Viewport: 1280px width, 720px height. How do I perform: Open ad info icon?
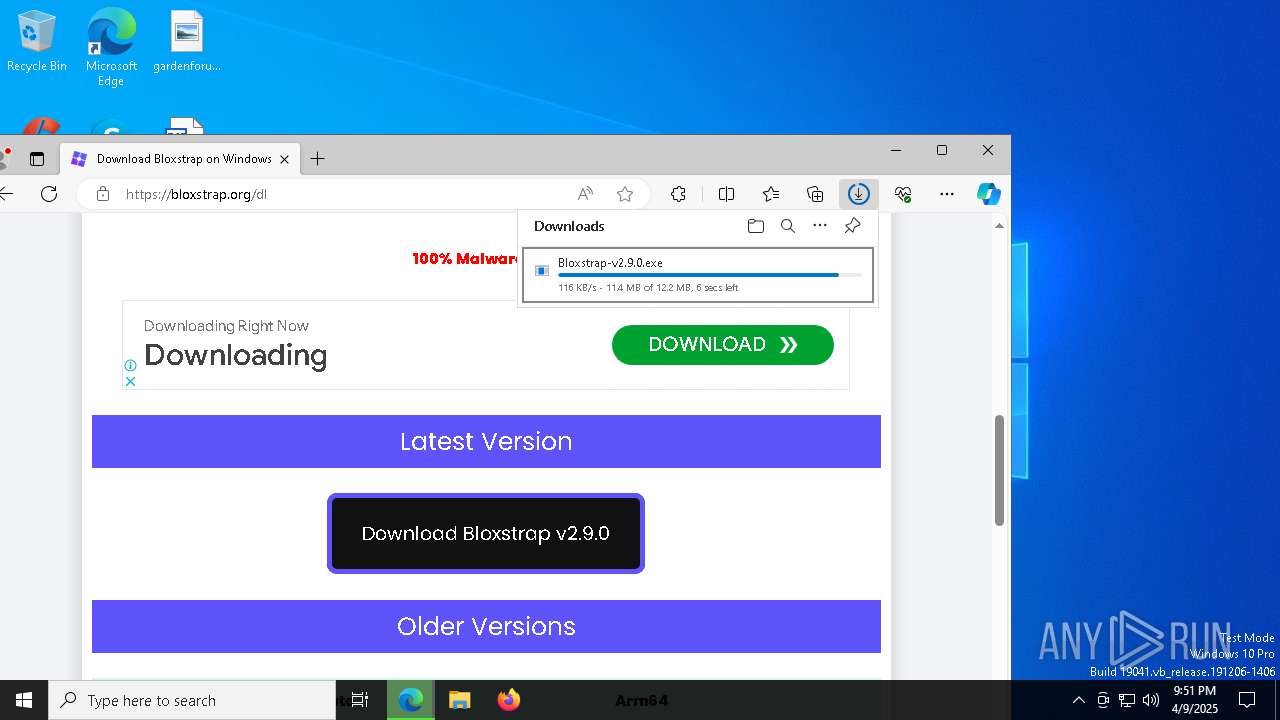pyautogui.click(x=130, y=366)
